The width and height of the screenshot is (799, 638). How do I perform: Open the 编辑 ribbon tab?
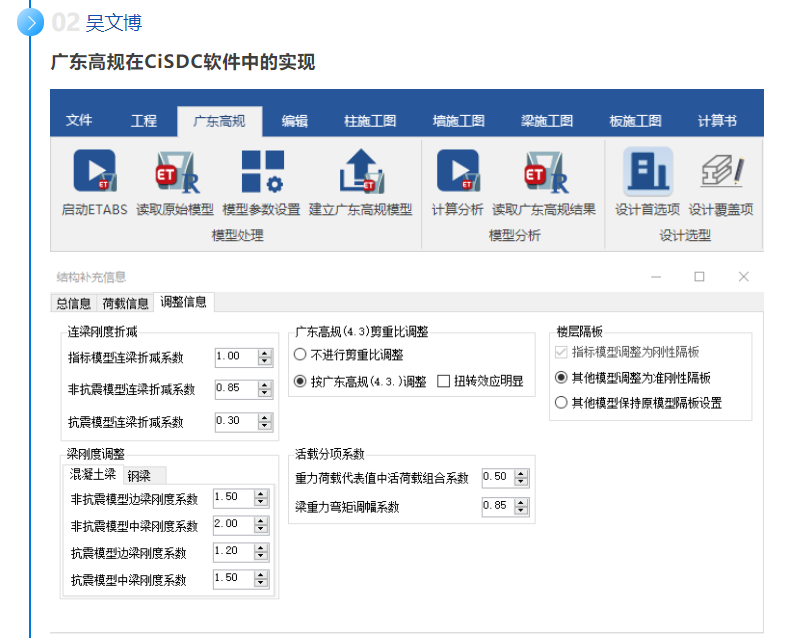click(x=295, y=121)
